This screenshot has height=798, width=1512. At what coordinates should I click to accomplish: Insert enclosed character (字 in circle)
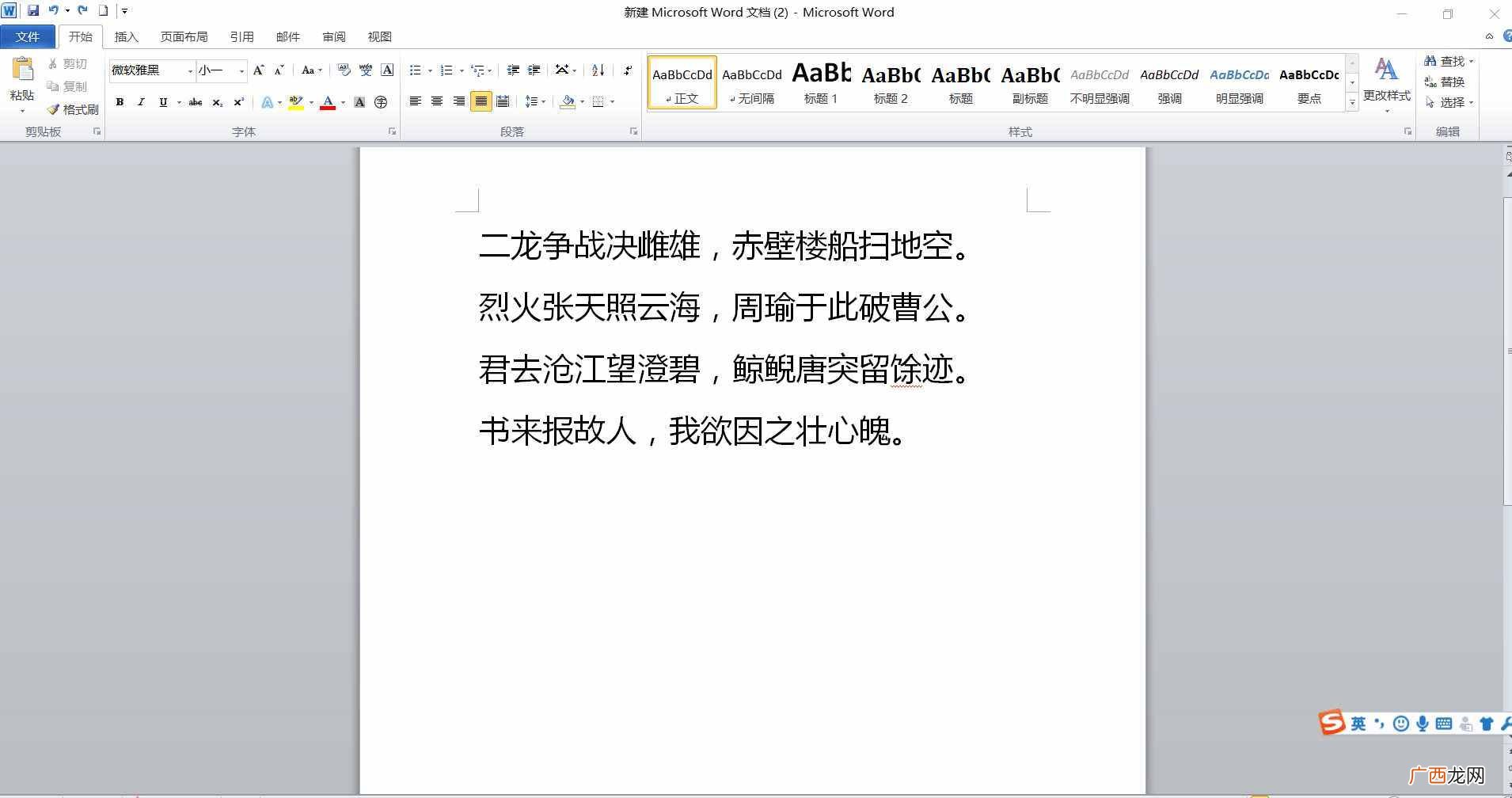[381, 102]
